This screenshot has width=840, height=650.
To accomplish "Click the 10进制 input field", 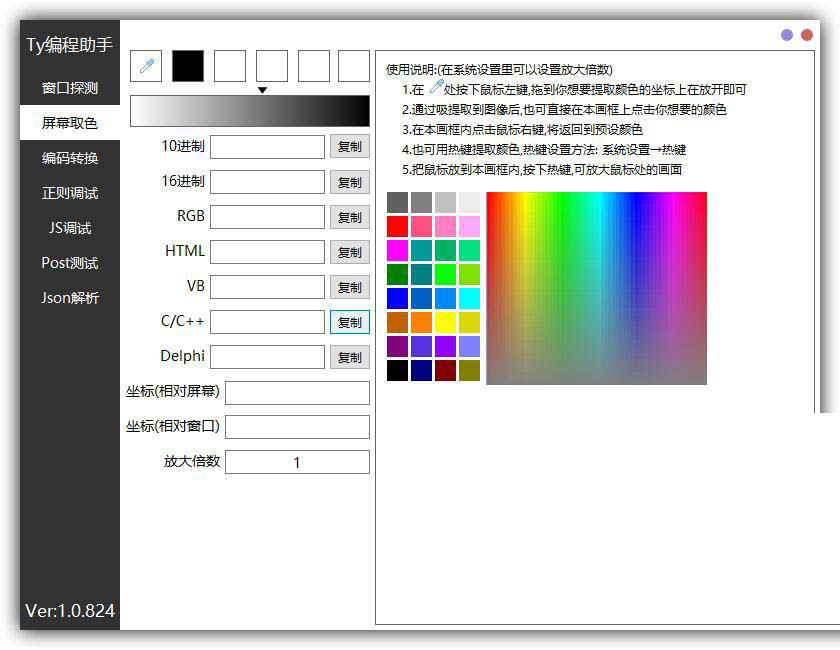I will tap(267, 147).
